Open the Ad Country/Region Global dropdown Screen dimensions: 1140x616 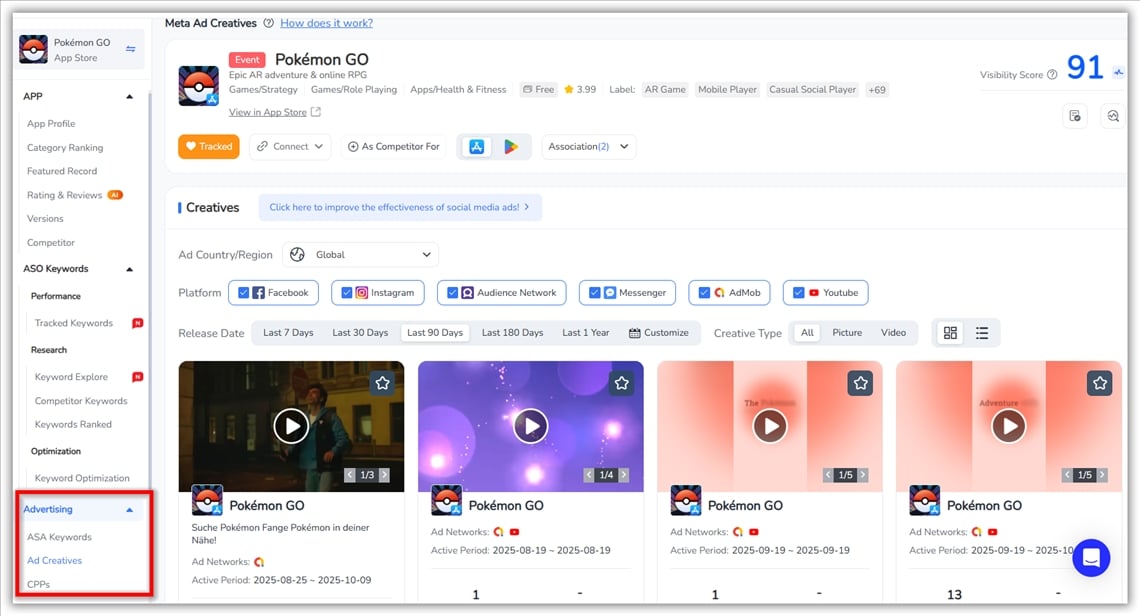tap(360, 255)
